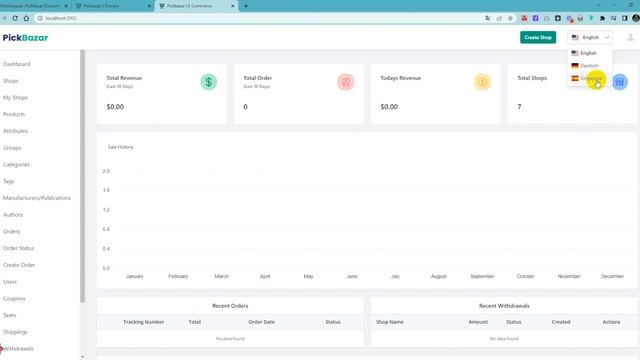The image size is (640, 360).
Task: Click the translate page icon in address bar
Action: [x=488, y=18]
